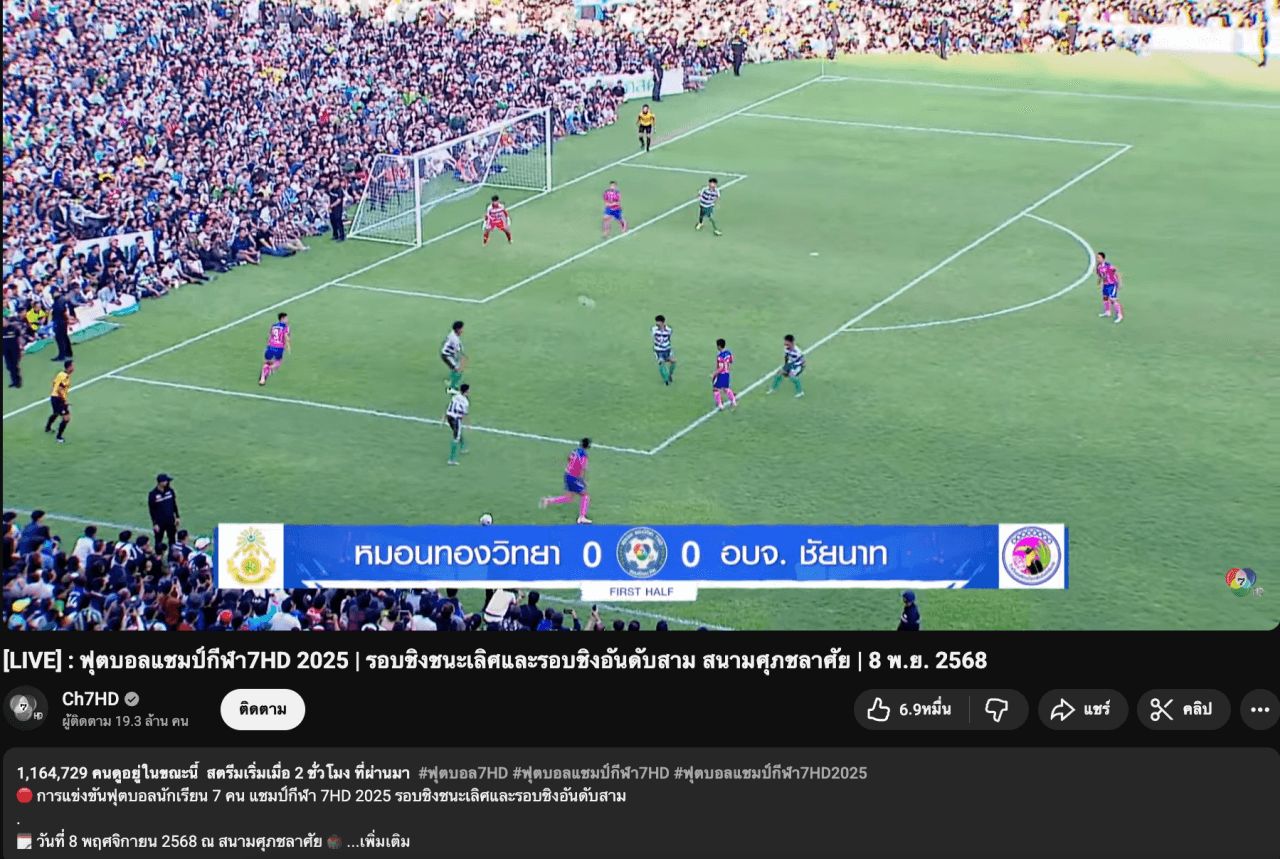Viewport: 1280px width, 859px height.
Task: Click the หมอนทองวิทยา team crest logo
Action: pyautogui.click(x=251, y=556)
